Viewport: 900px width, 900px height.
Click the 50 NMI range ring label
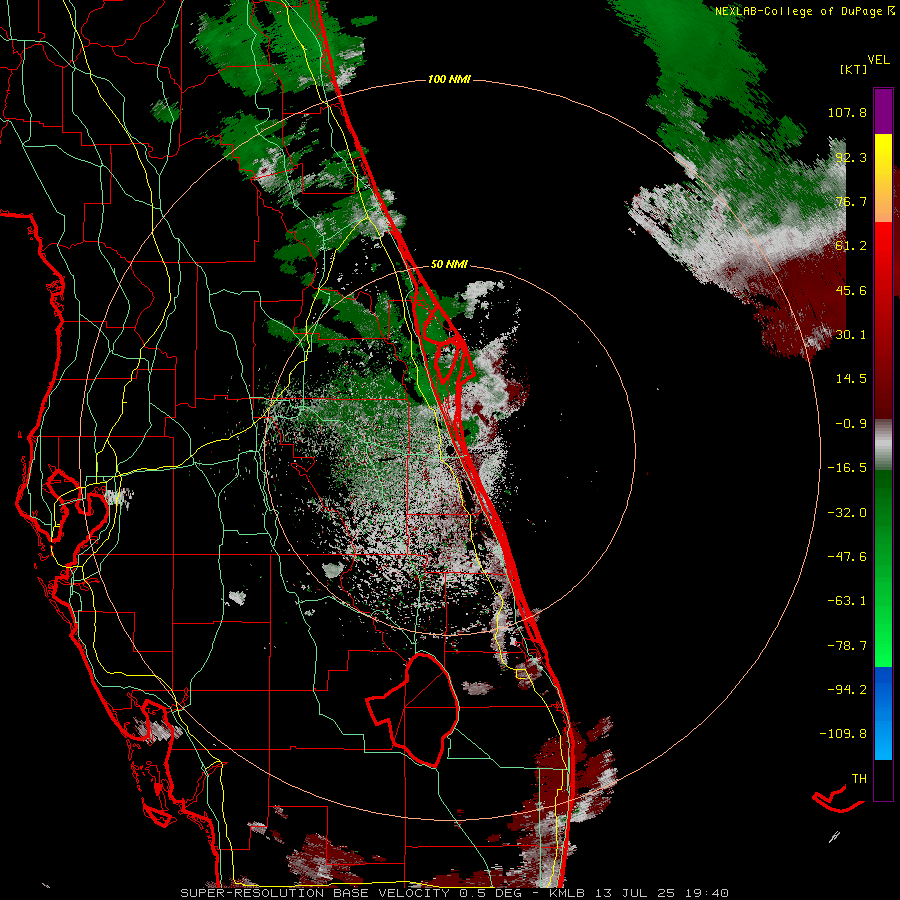449,265
